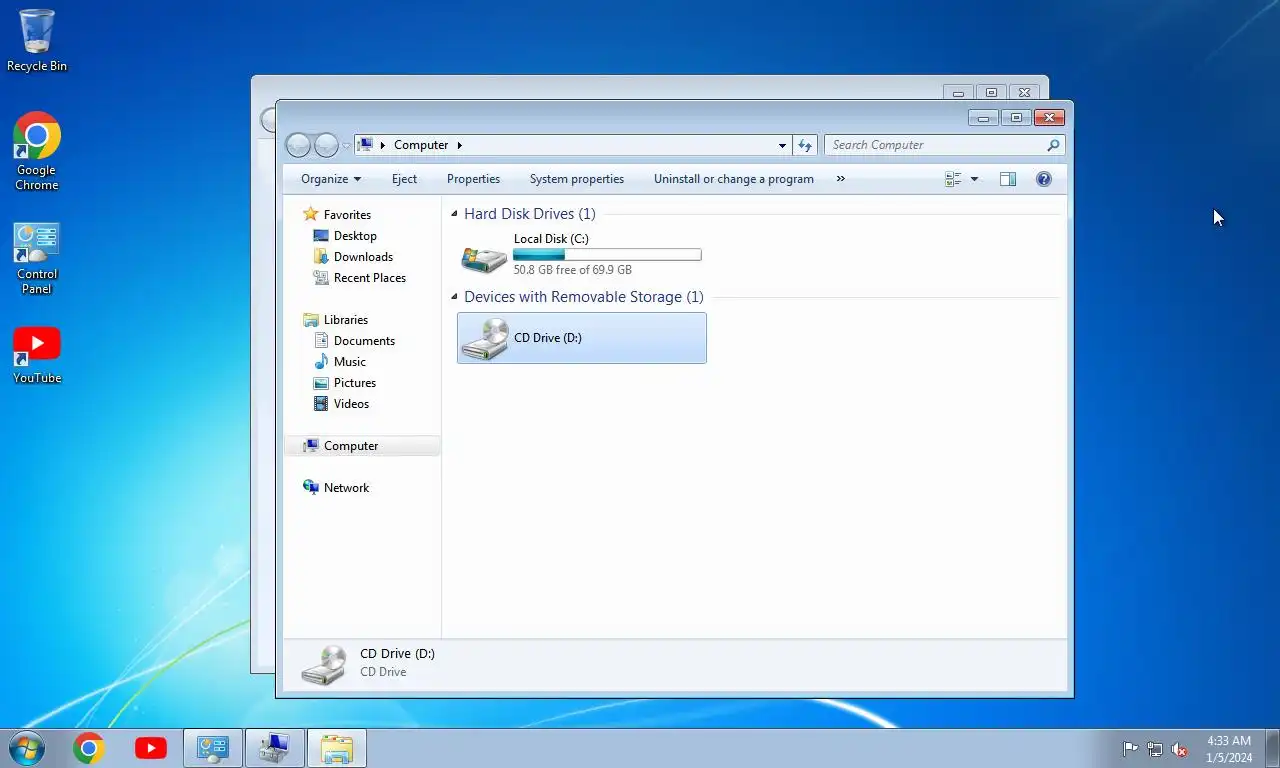Select the CD Drive (D:) item
This screenshot has height=768, width=1280.
pos(582,338)
